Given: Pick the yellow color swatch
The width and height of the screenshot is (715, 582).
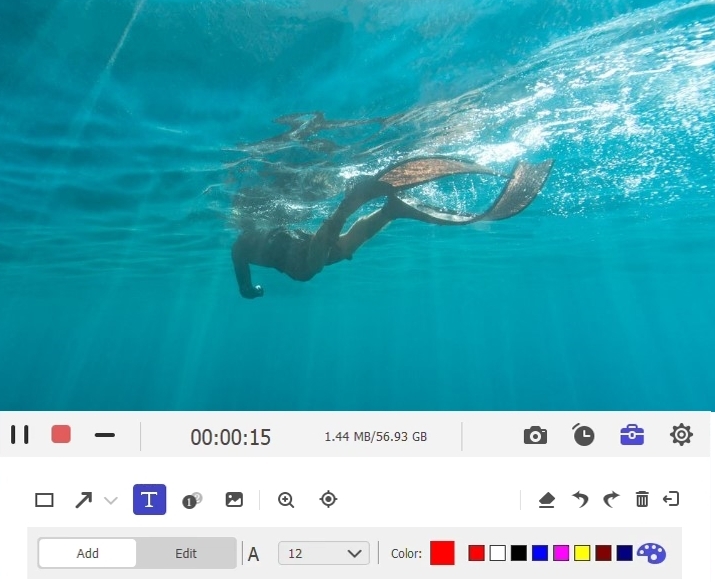Looking at the screenshot, I should tap(582, 553).
